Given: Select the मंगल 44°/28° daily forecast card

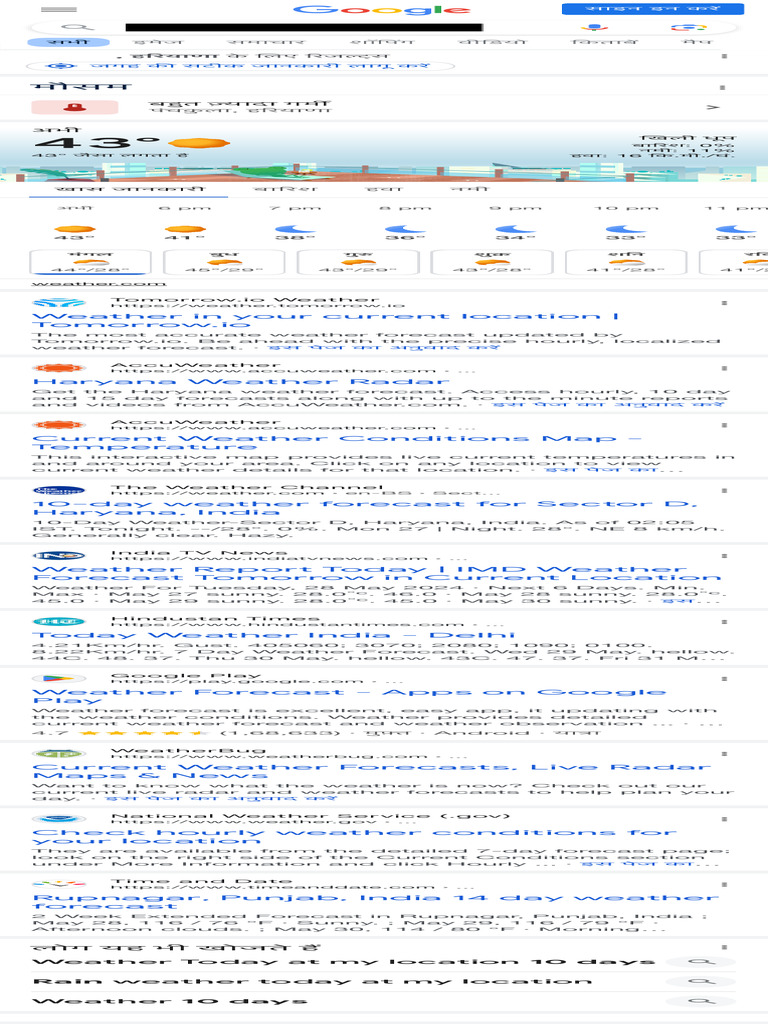Looking at the screenshot, I should [x=91, y=263].
